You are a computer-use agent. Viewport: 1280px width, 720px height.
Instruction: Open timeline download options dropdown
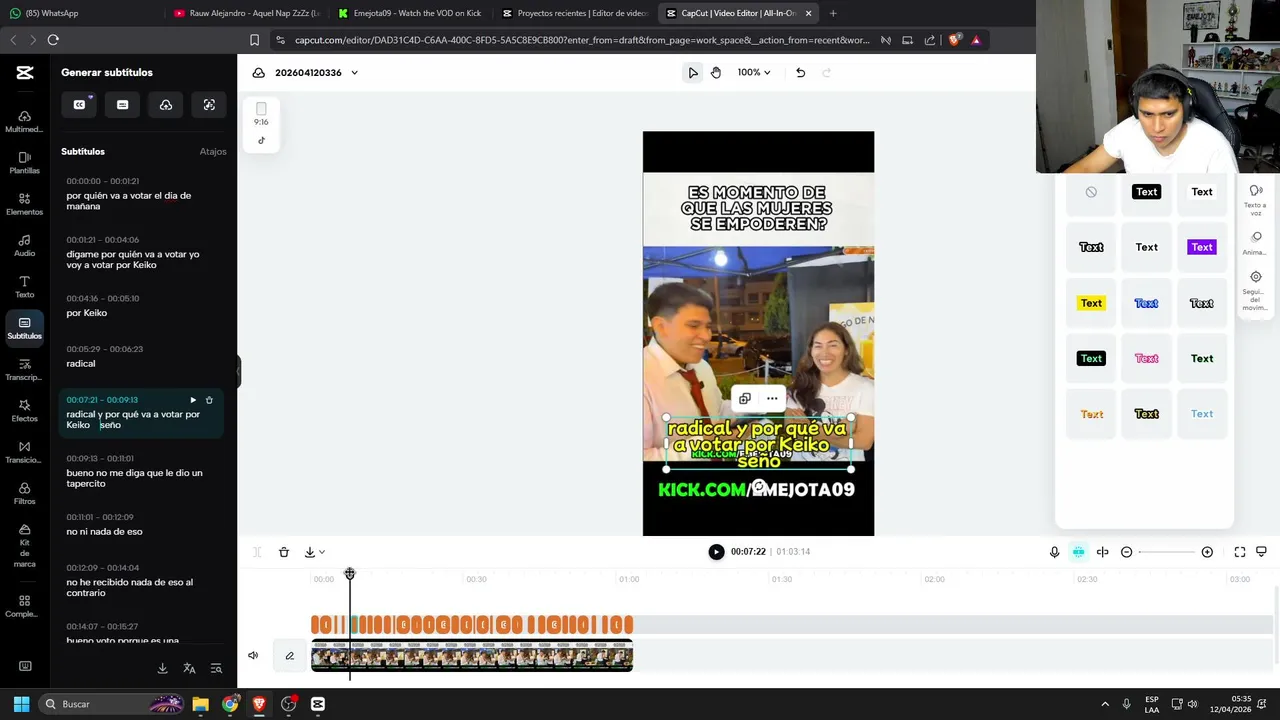coord(314,552)
